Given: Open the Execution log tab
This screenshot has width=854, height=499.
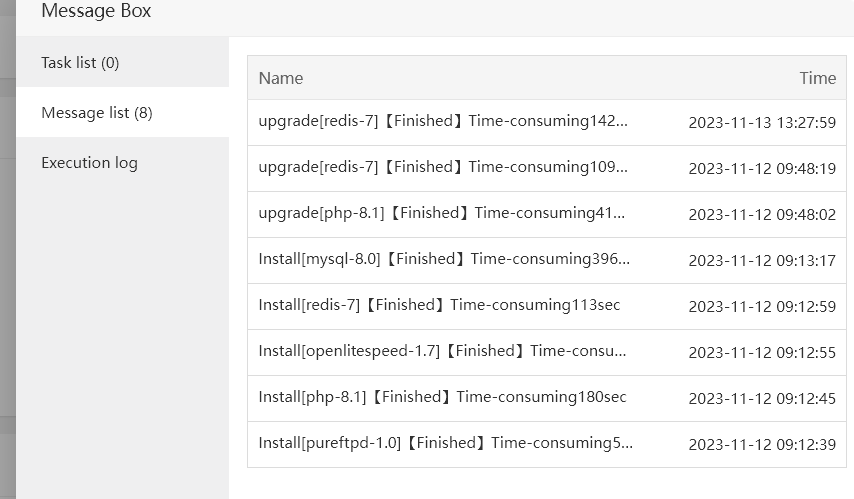Looking at the screenshot, I should tap(89, 163).
